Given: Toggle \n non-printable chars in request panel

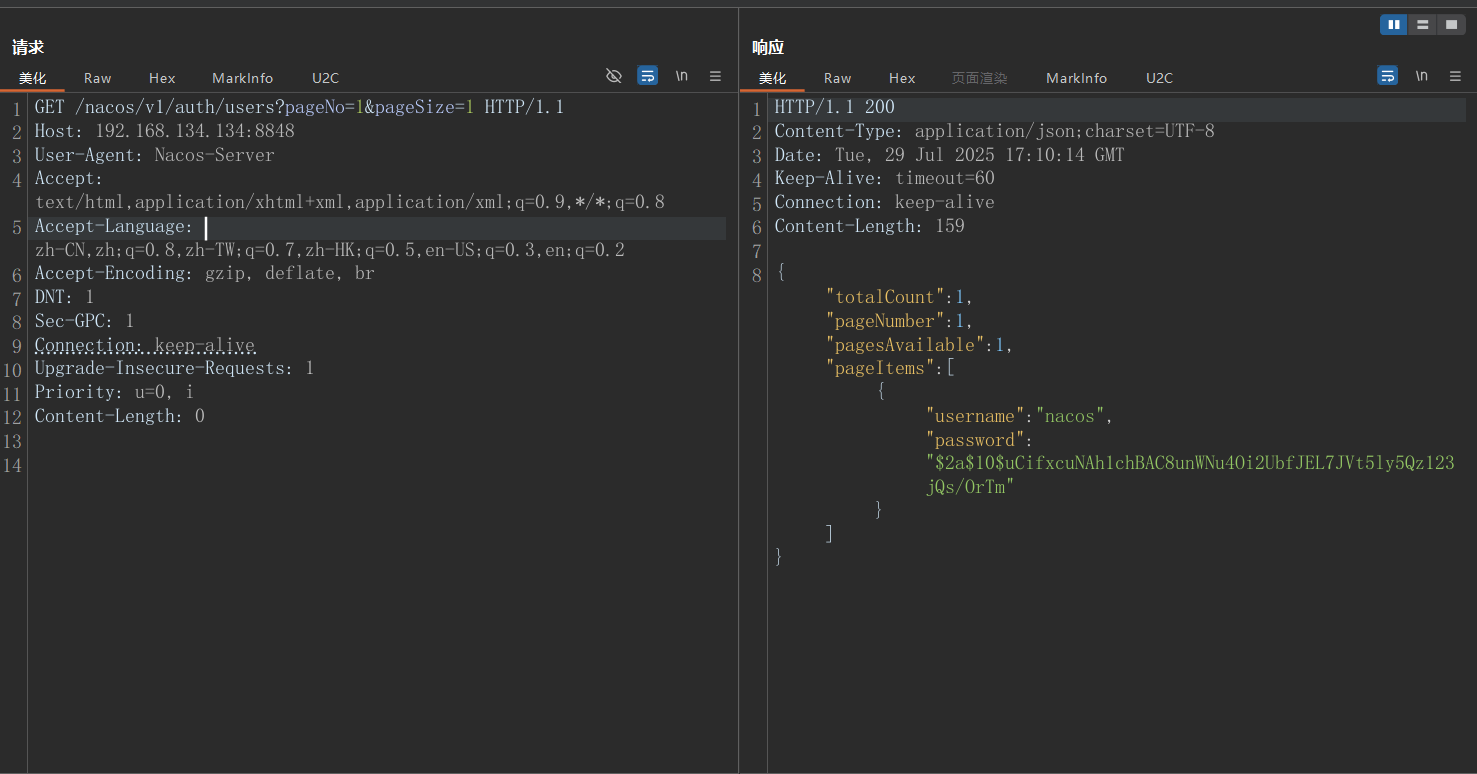Looking at the screenshot, I should (x=682, y=76).
